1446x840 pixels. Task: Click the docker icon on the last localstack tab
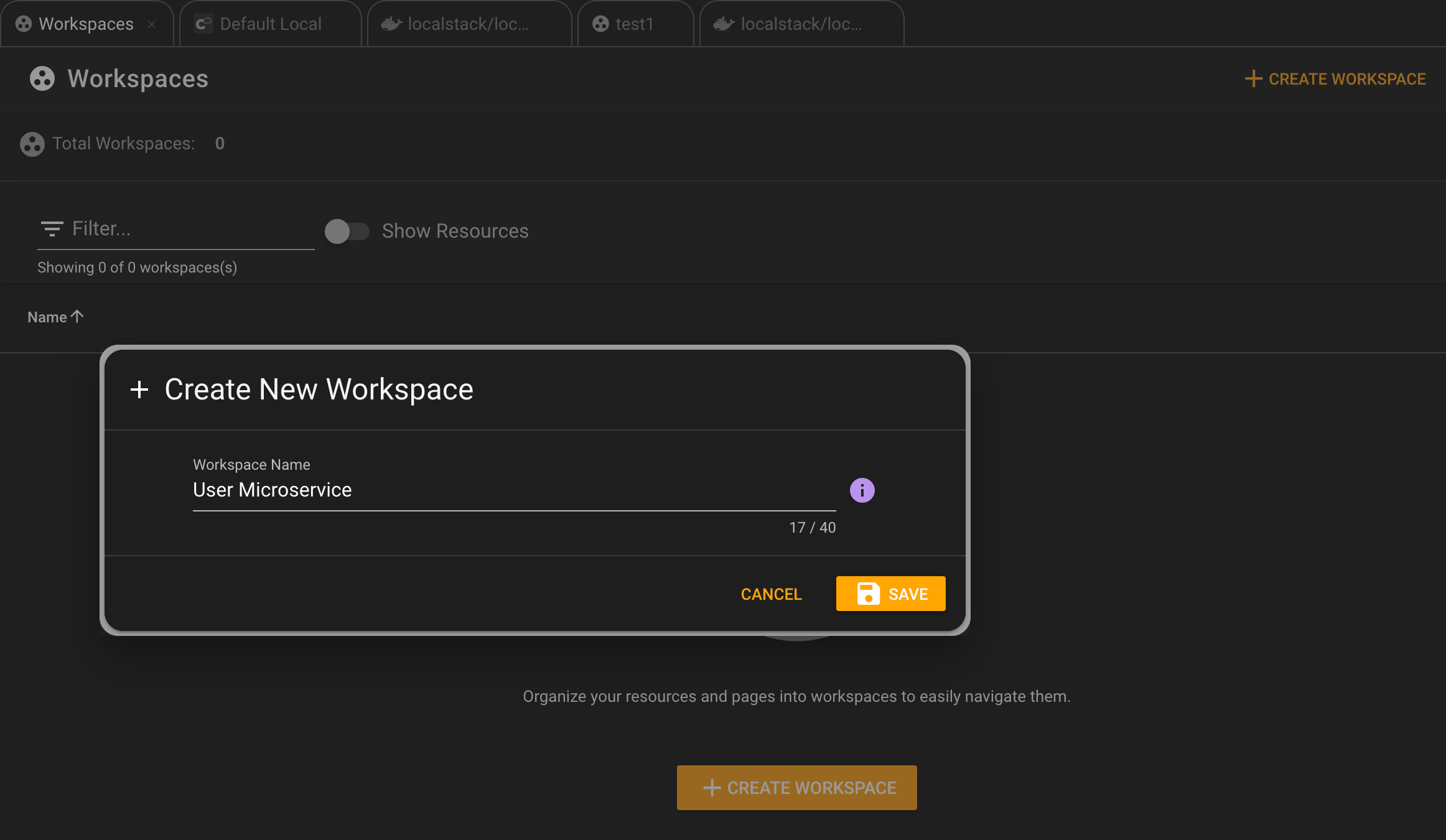(724, 24)
